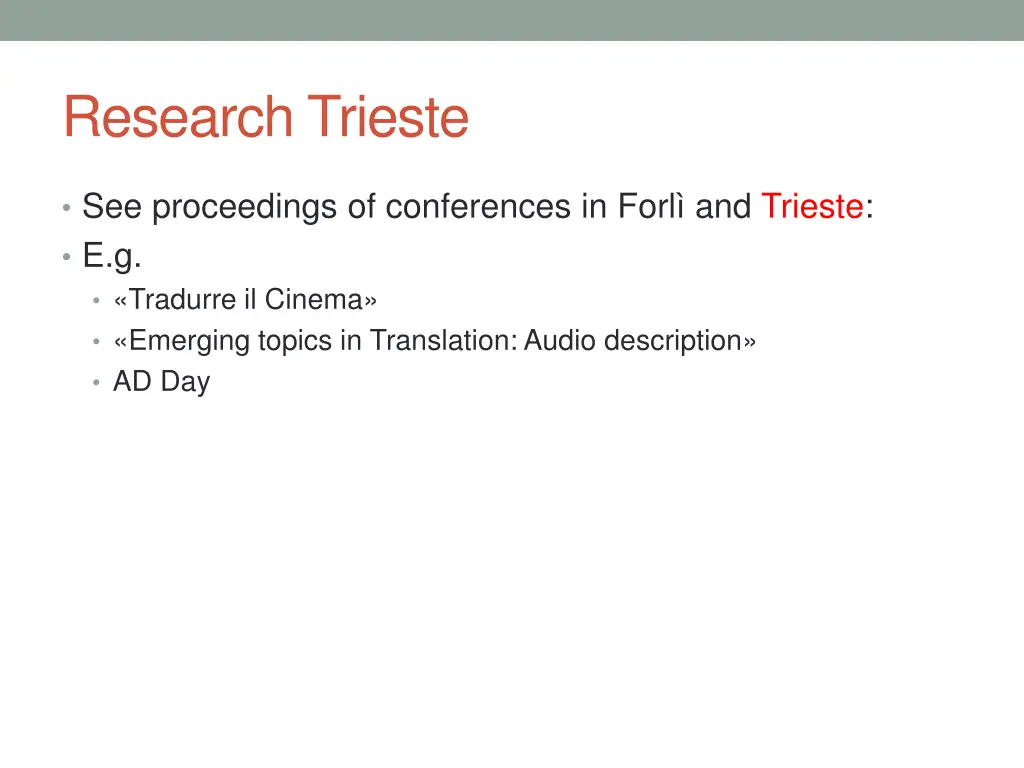Select the sub-bullet '«Tradurre il Cinema»'
This screenshot has width=1024, height=768.
(x=245, y=300)
